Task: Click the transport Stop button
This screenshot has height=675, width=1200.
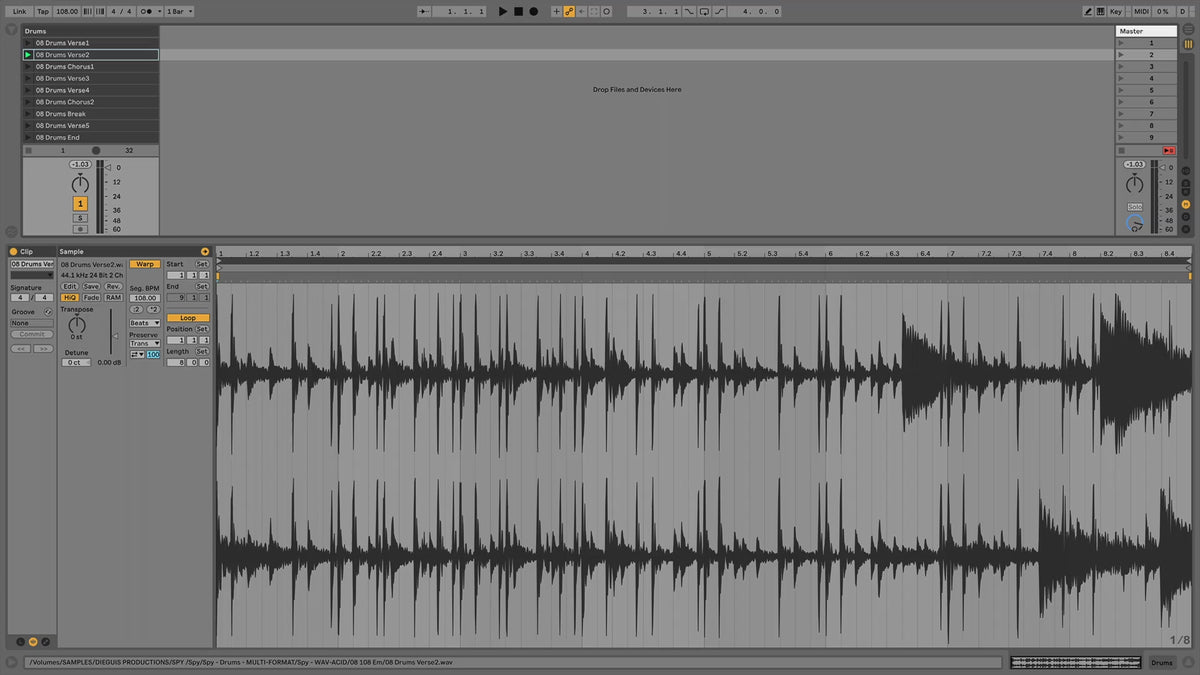Action: [518, 11]
